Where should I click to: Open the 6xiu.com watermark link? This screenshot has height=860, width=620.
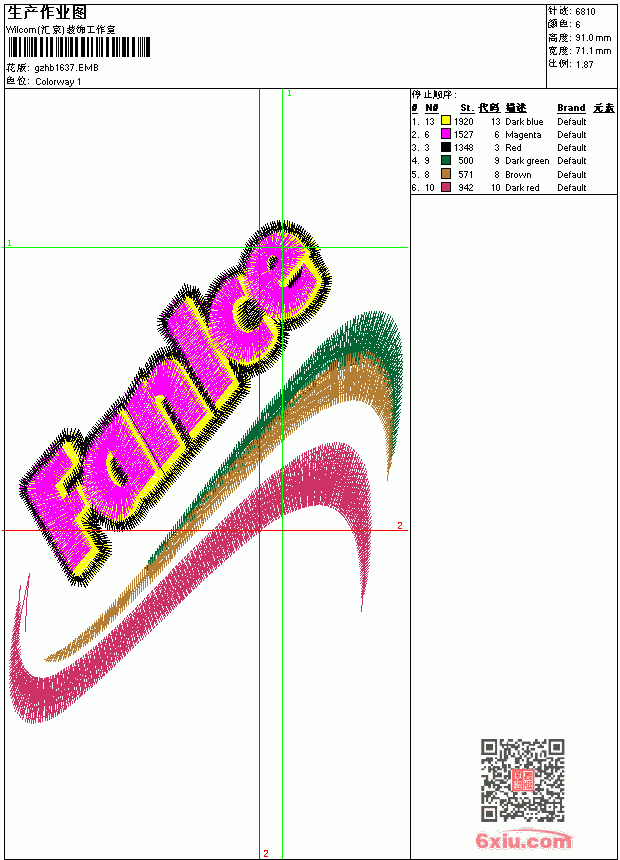[x=523, y=840]
